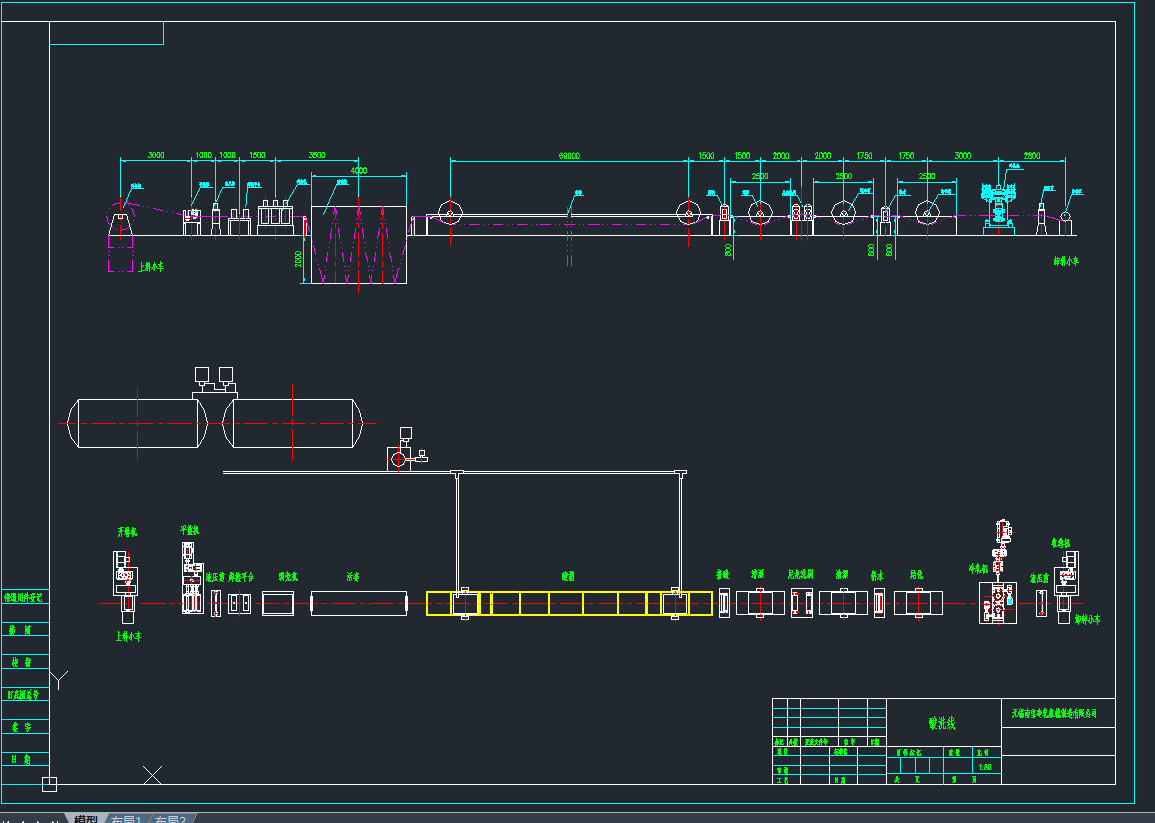Select the 酸洗线 title text
The image size is (1155, 823).
(942, 723)
